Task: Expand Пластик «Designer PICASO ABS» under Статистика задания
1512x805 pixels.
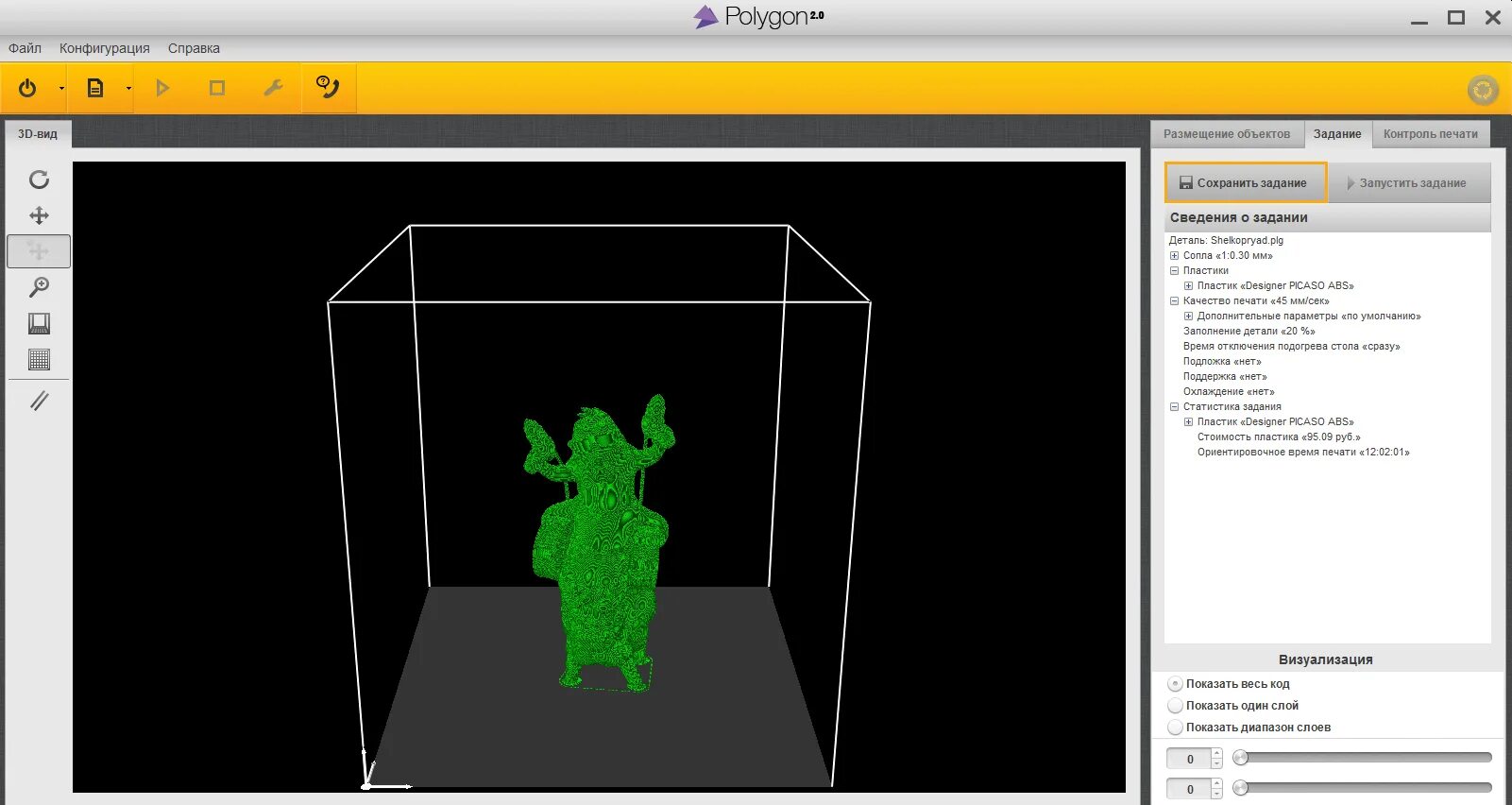Action: (1188, 422)
